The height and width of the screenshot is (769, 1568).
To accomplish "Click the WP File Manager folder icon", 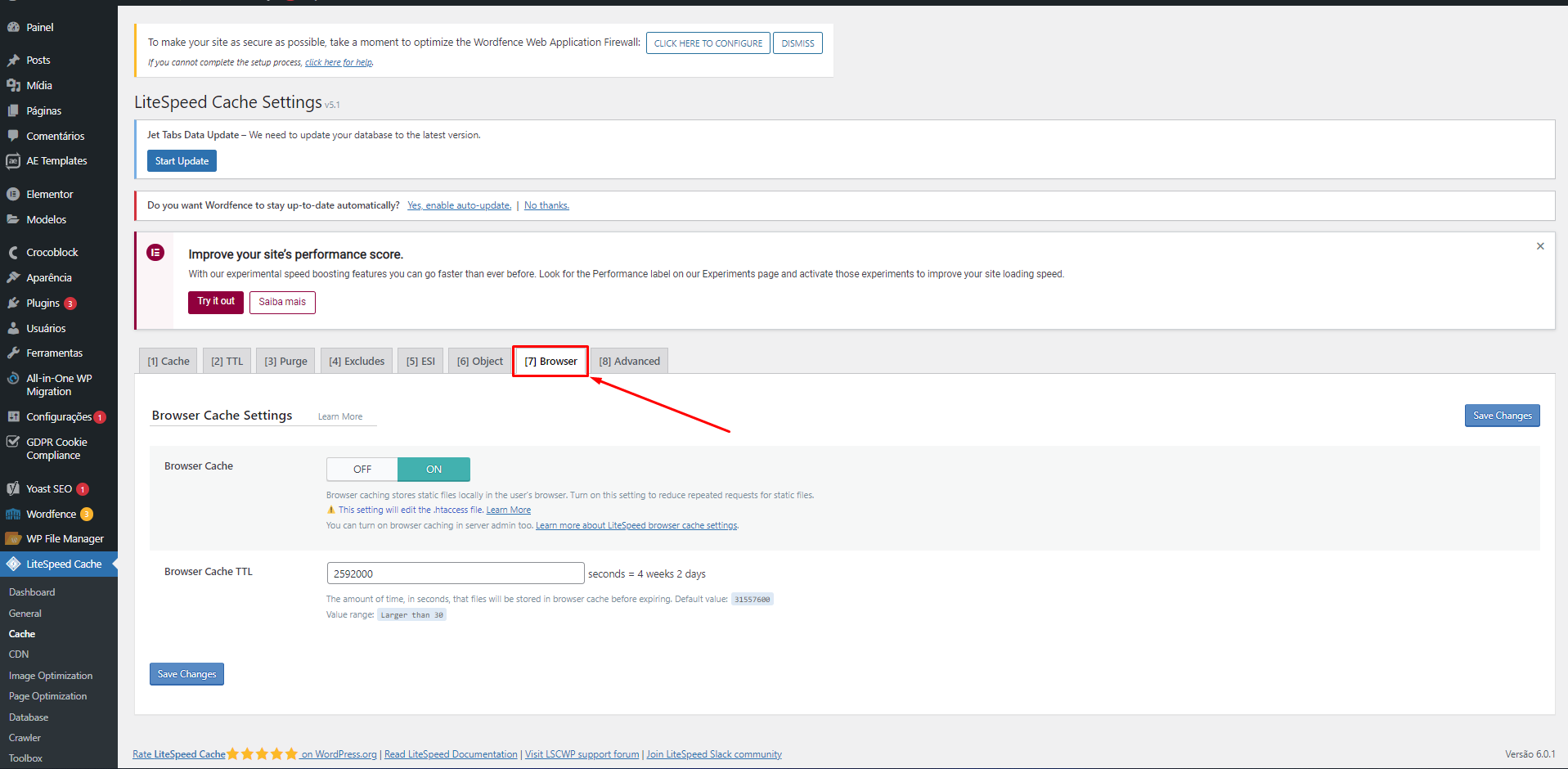I will [x=13, y=538].
